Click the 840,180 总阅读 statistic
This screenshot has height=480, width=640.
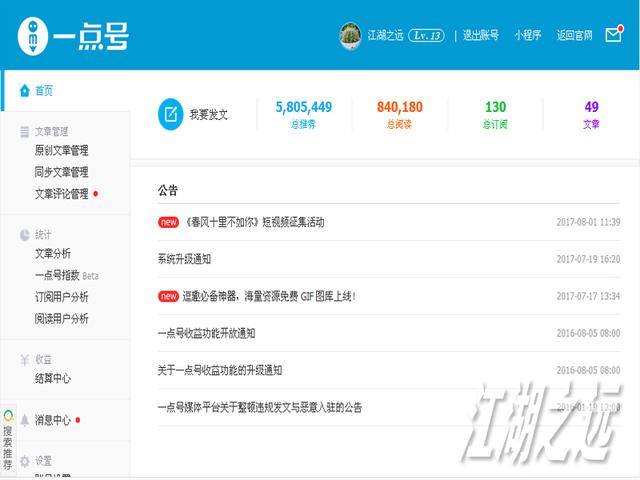click(x=400, y=114)
